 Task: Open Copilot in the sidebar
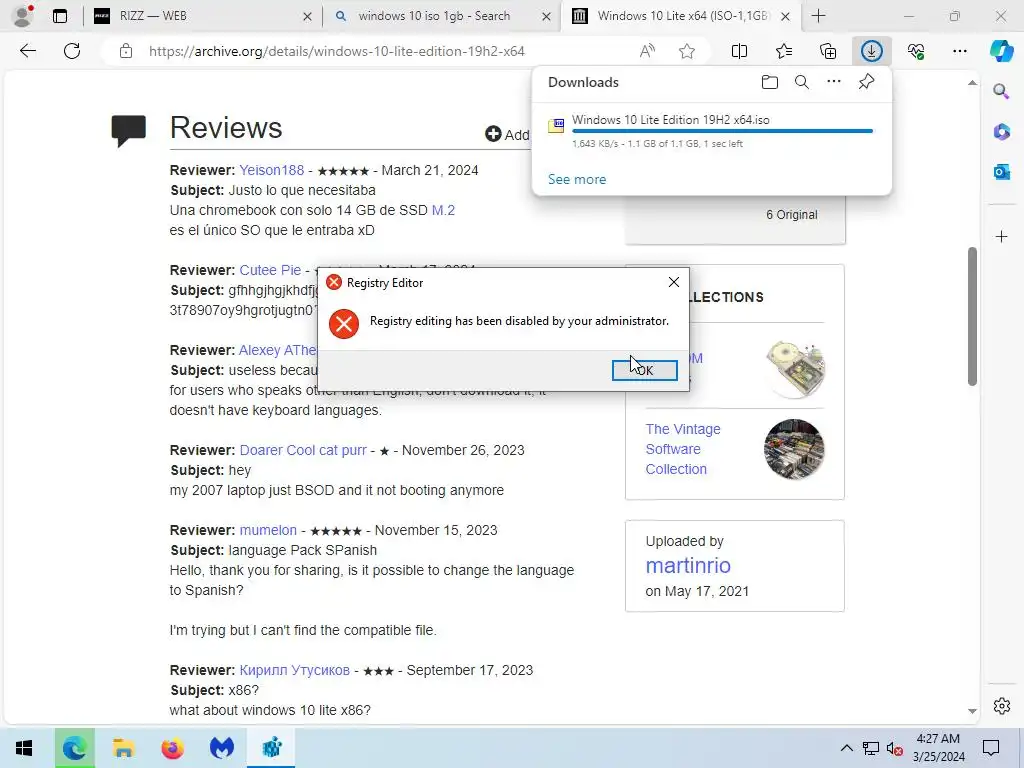[1001, 51]
